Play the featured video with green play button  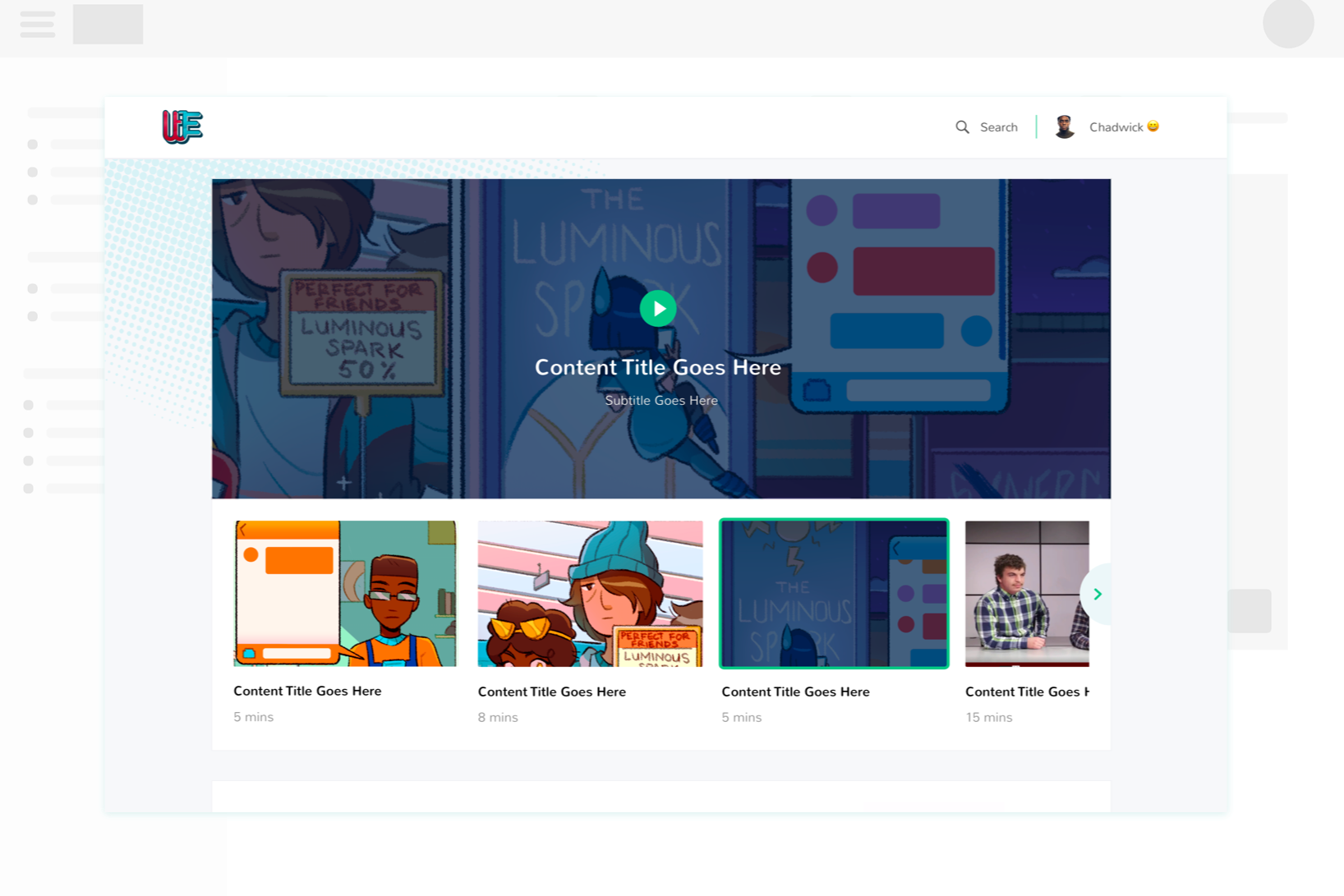(x=658, y=309)
